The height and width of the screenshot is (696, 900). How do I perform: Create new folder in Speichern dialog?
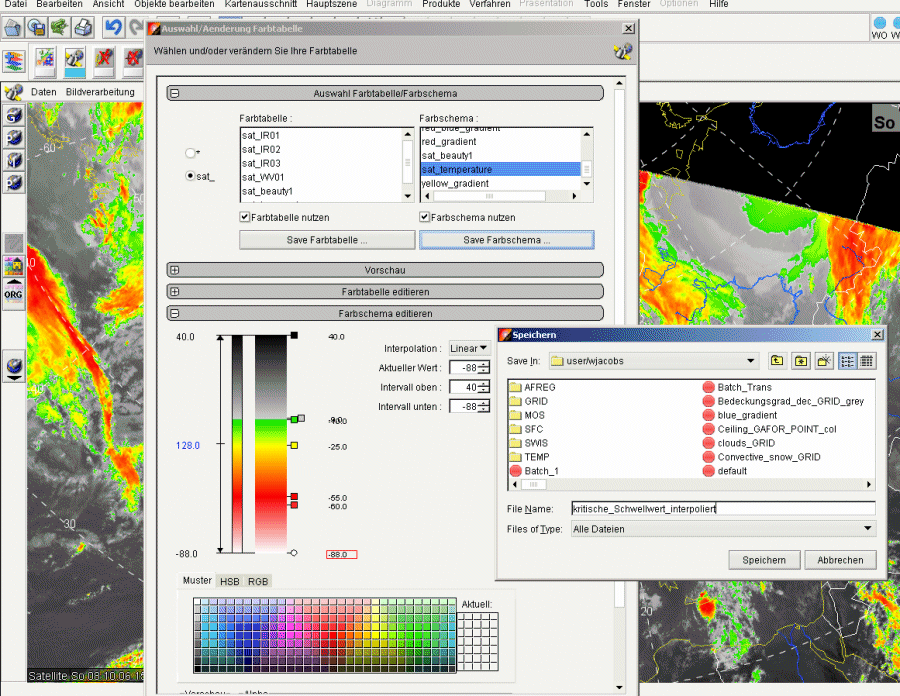point(824,361)
